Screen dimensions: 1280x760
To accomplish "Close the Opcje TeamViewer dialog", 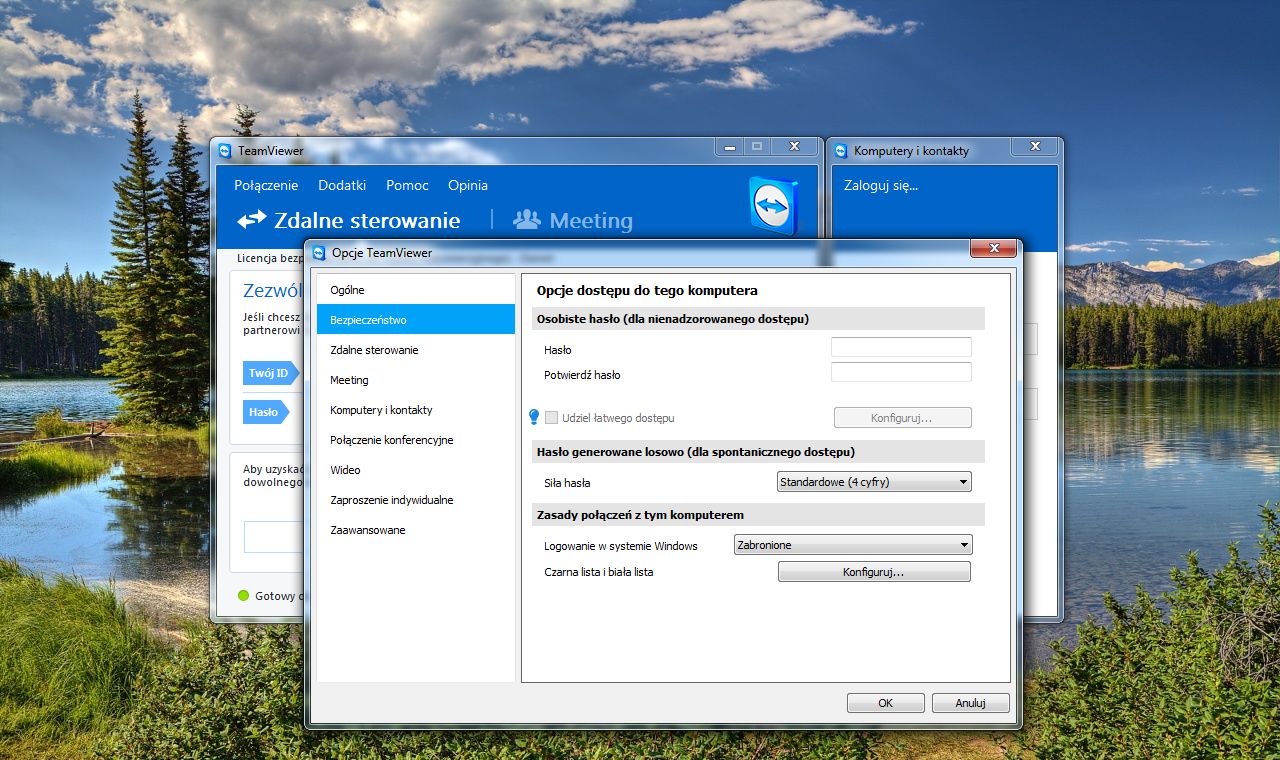I will 993,249.
